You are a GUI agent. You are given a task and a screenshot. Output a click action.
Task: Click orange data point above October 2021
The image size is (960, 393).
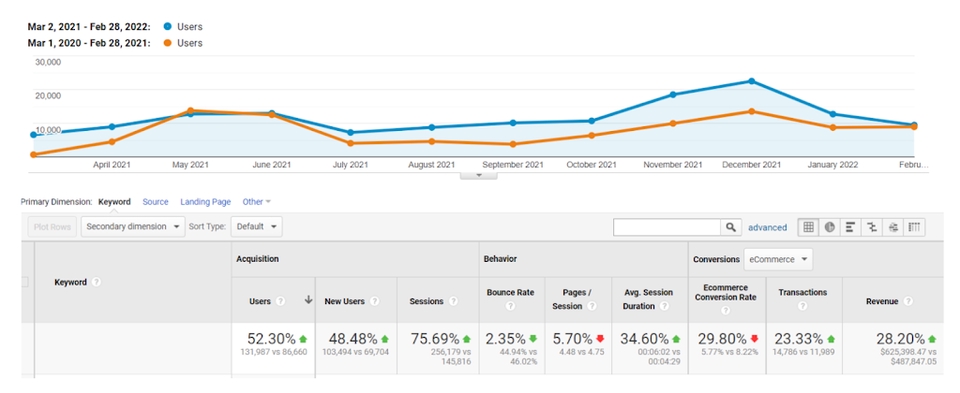pyautogui.click(x=591, y=135)
